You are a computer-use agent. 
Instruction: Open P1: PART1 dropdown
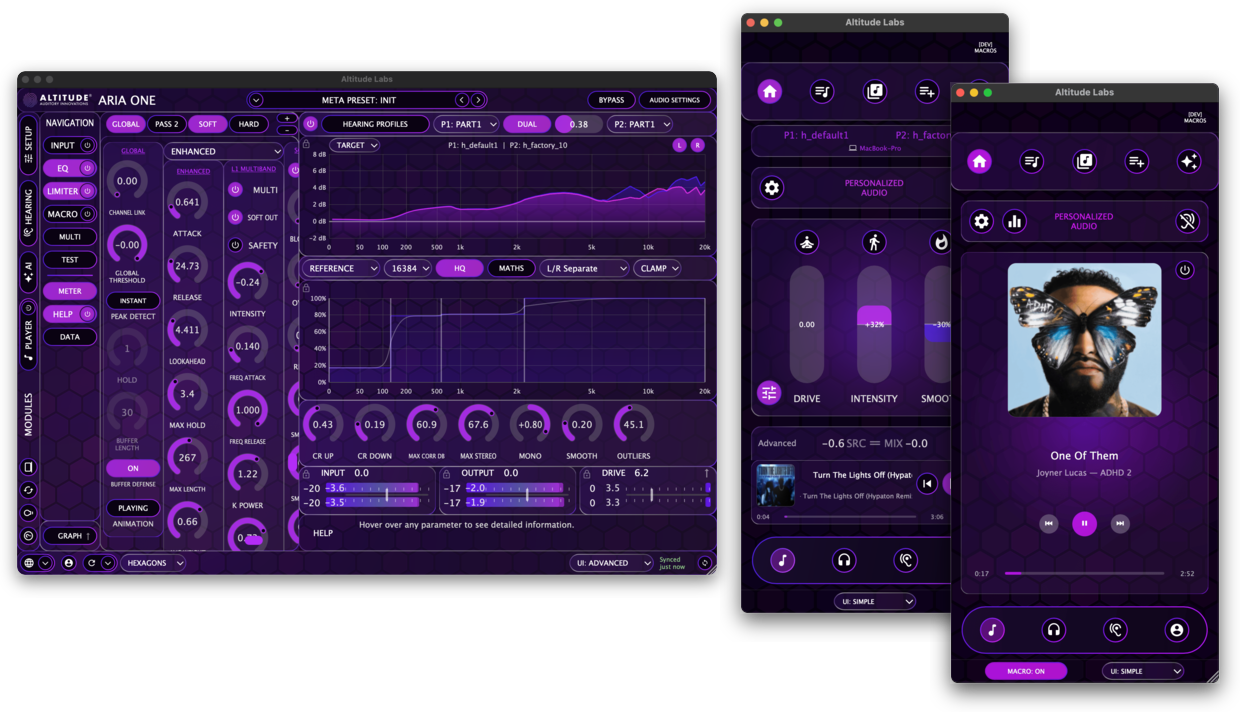[466, 124]
